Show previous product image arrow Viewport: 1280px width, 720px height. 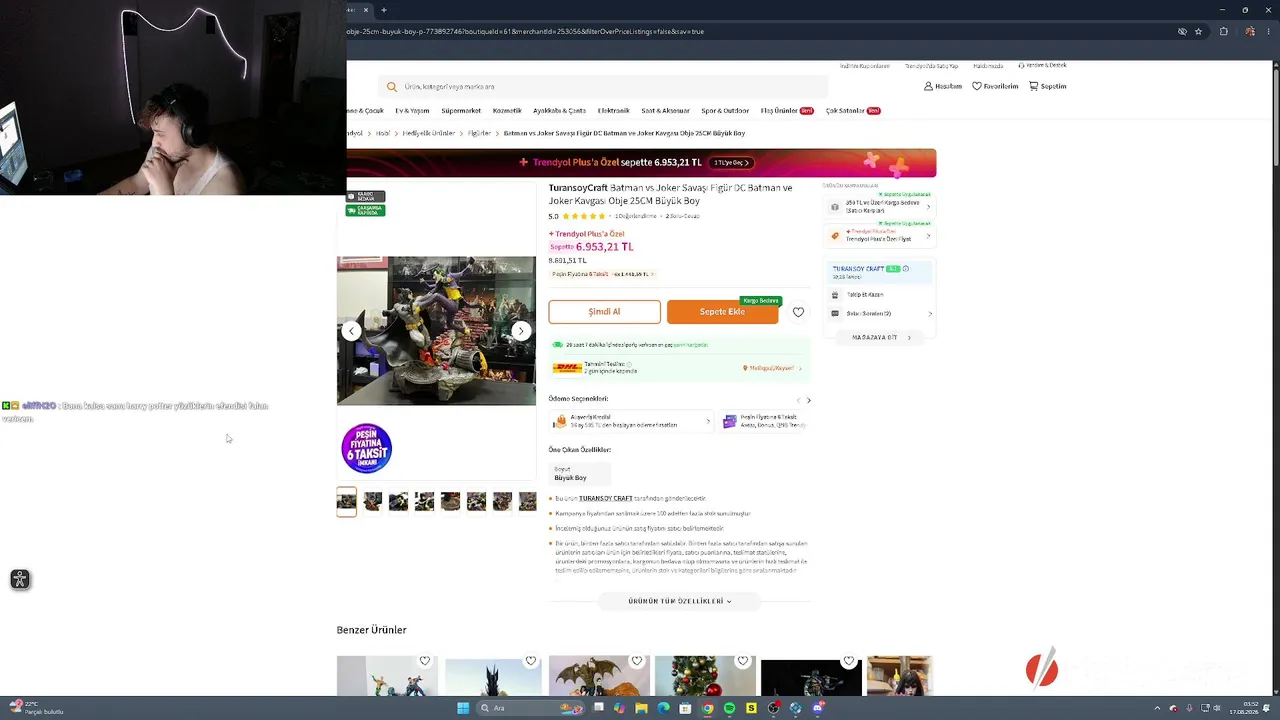tap(351, 331)
